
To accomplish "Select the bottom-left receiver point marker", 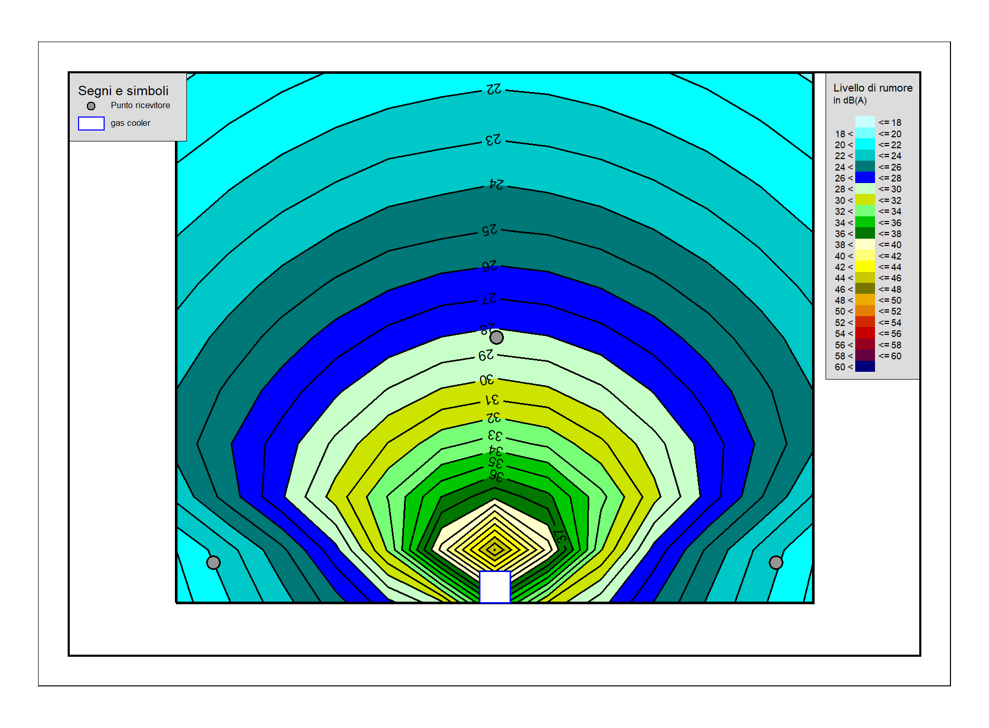I will (213, 563).
